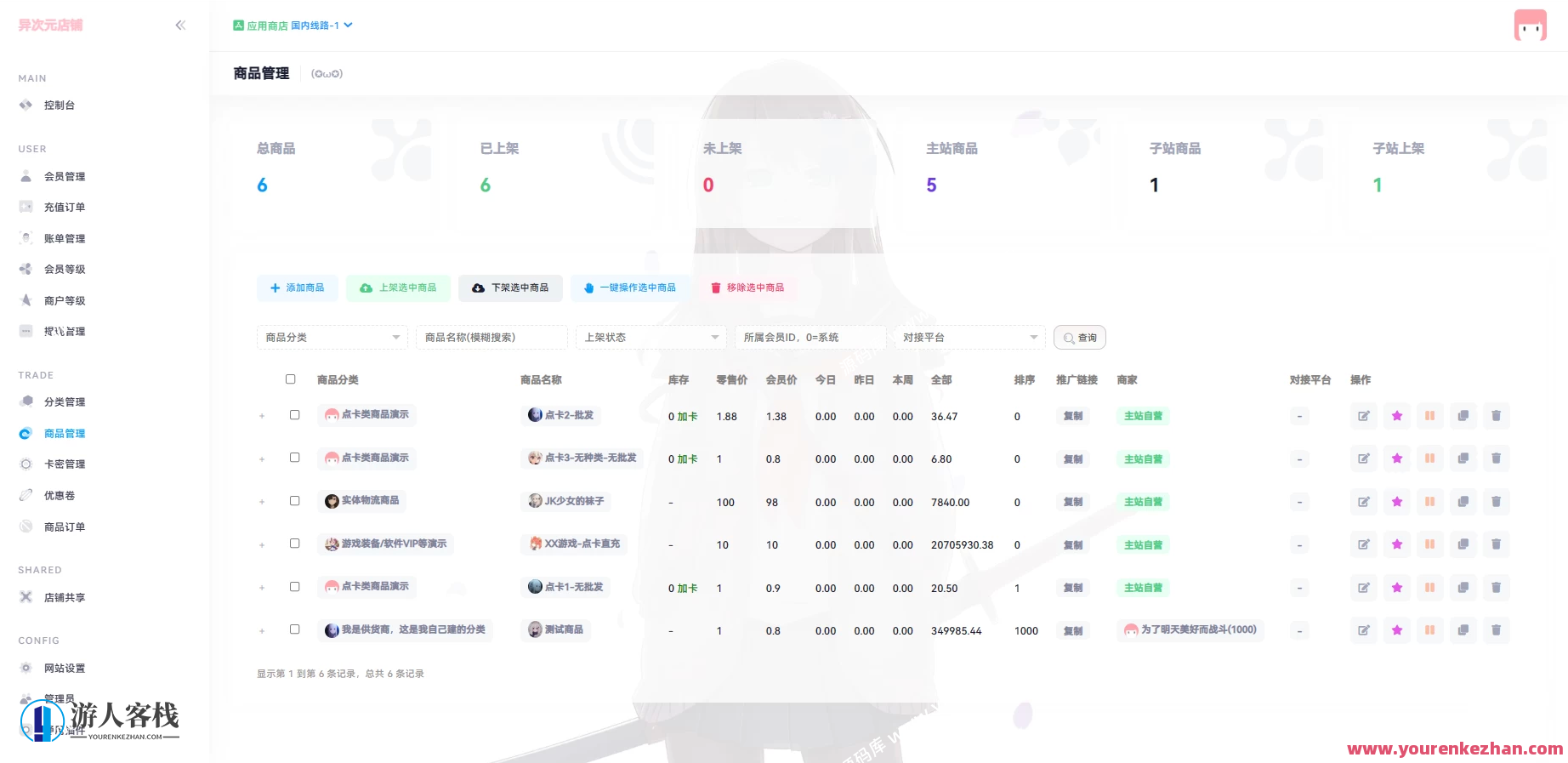Expand the XX游戏-点卡直充 row details
Screen dimensions: 1568x763
[262, 545]
